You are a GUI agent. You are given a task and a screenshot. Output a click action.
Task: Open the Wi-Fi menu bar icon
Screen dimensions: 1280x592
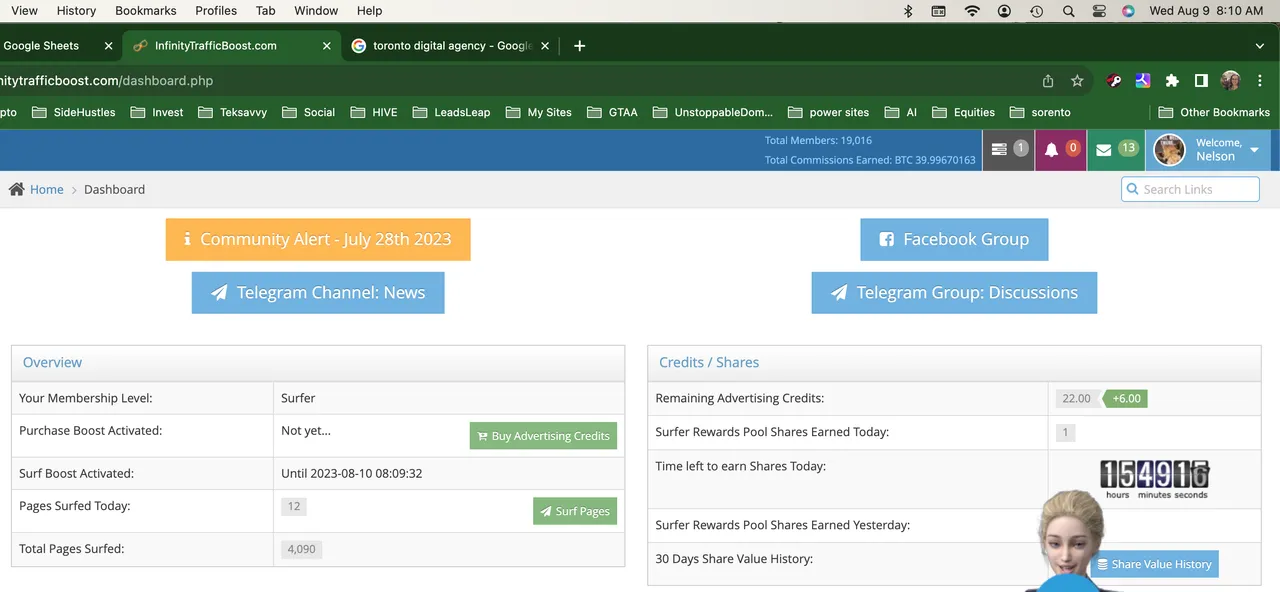click(972, 11)
